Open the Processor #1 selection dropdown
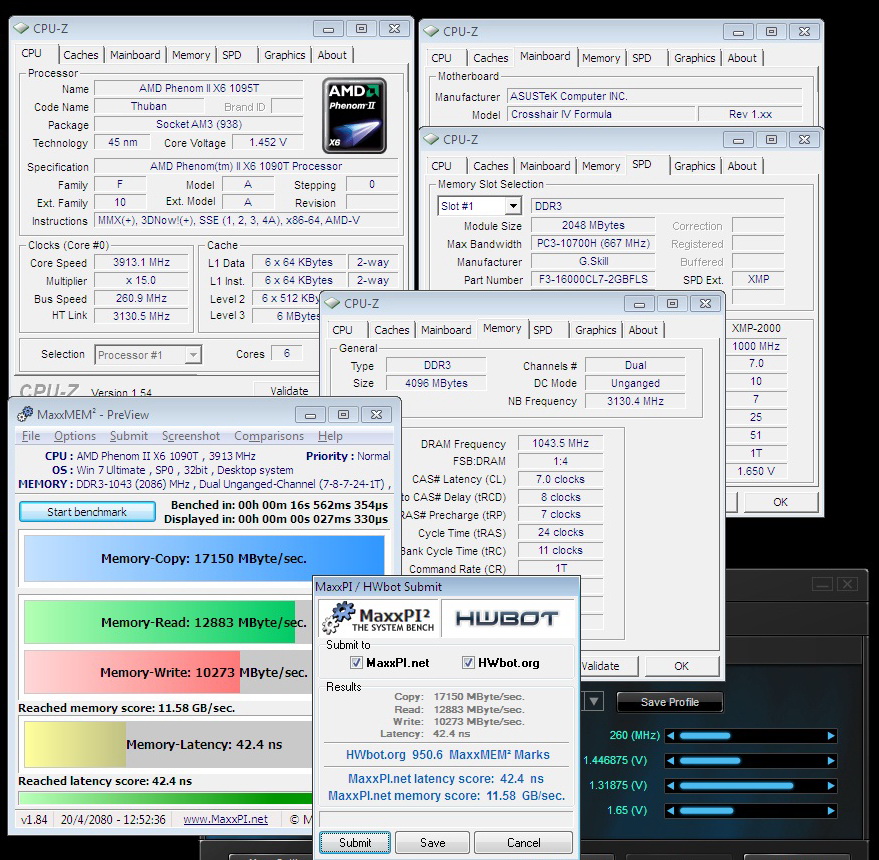The height and width of the screenshot is (860, 879). point(193,355)
